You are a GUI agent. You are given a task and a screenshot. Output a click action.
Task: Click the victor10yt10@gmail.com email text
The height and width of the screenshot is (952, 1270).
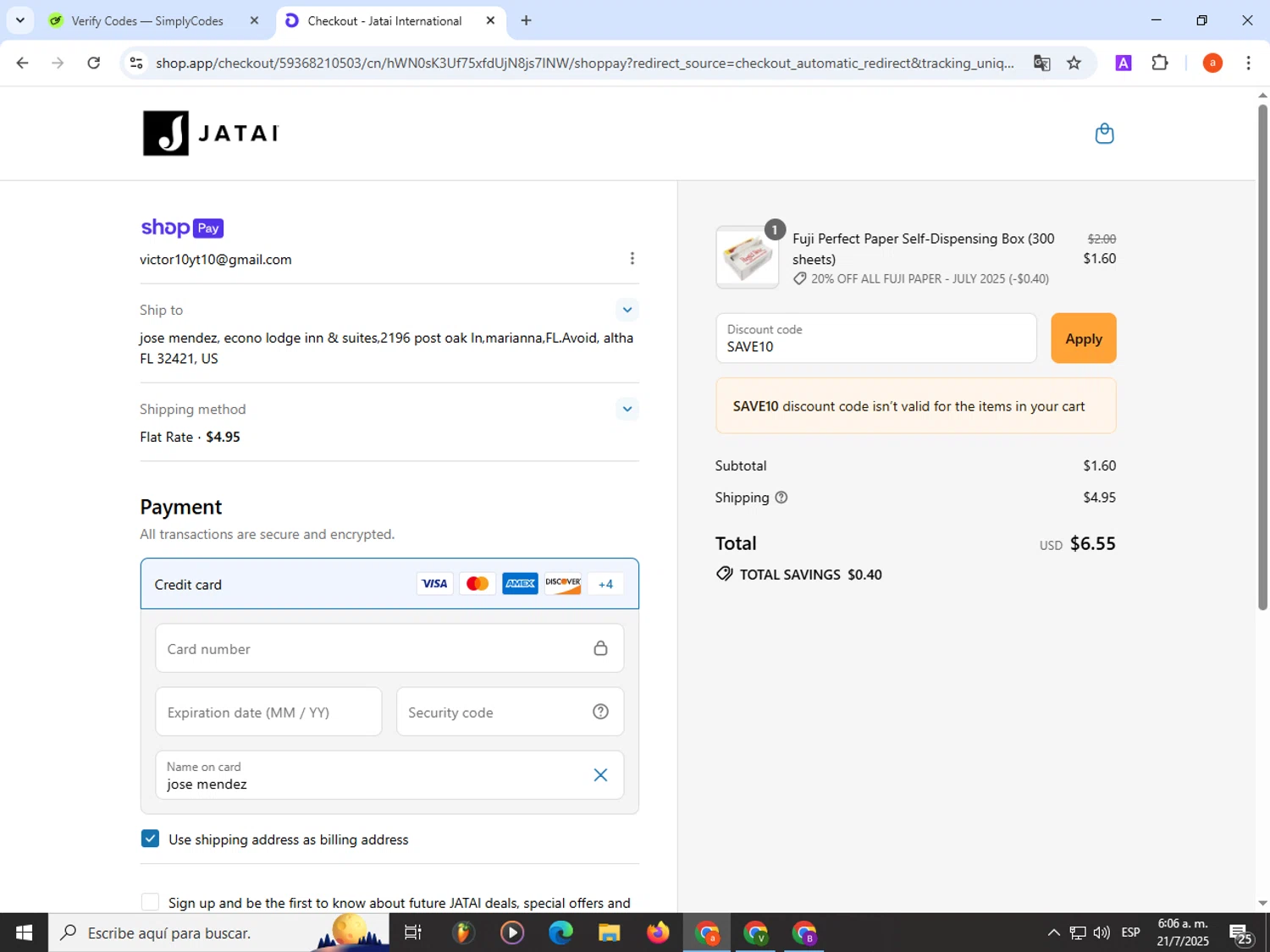(x=216, y=260)
